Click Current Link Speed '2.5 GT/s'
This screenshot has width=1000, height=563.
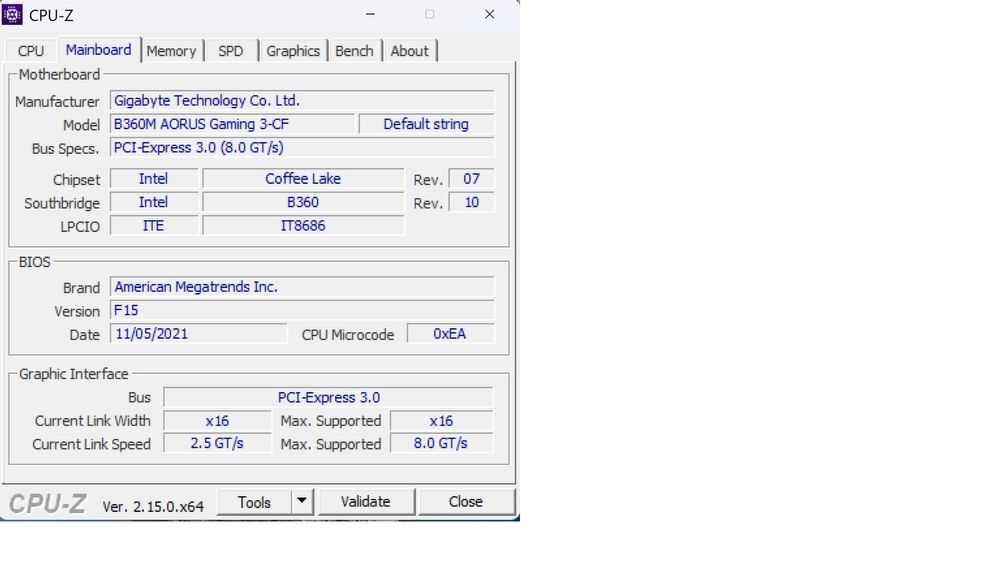217,444
